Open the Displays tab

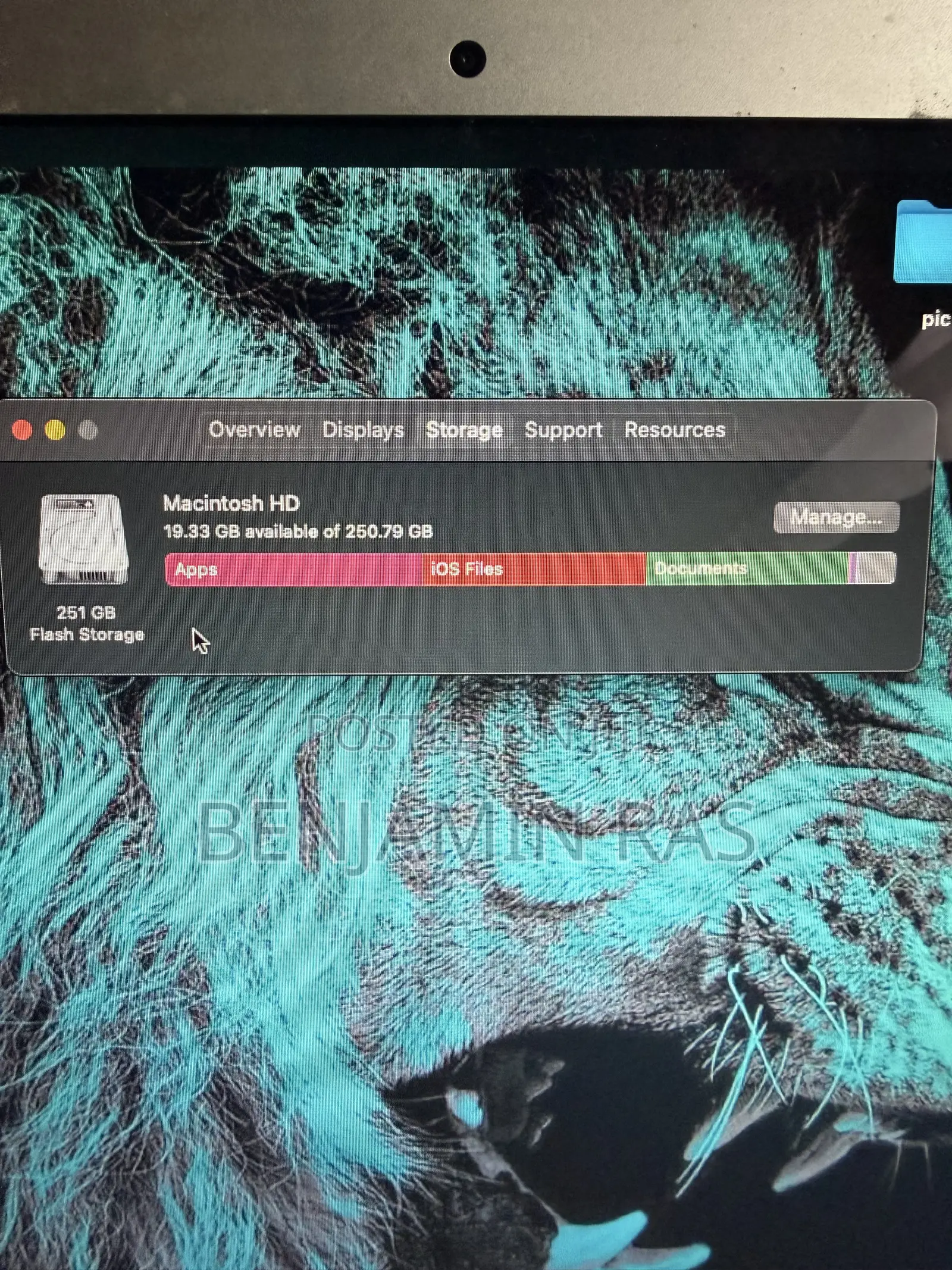363,430
